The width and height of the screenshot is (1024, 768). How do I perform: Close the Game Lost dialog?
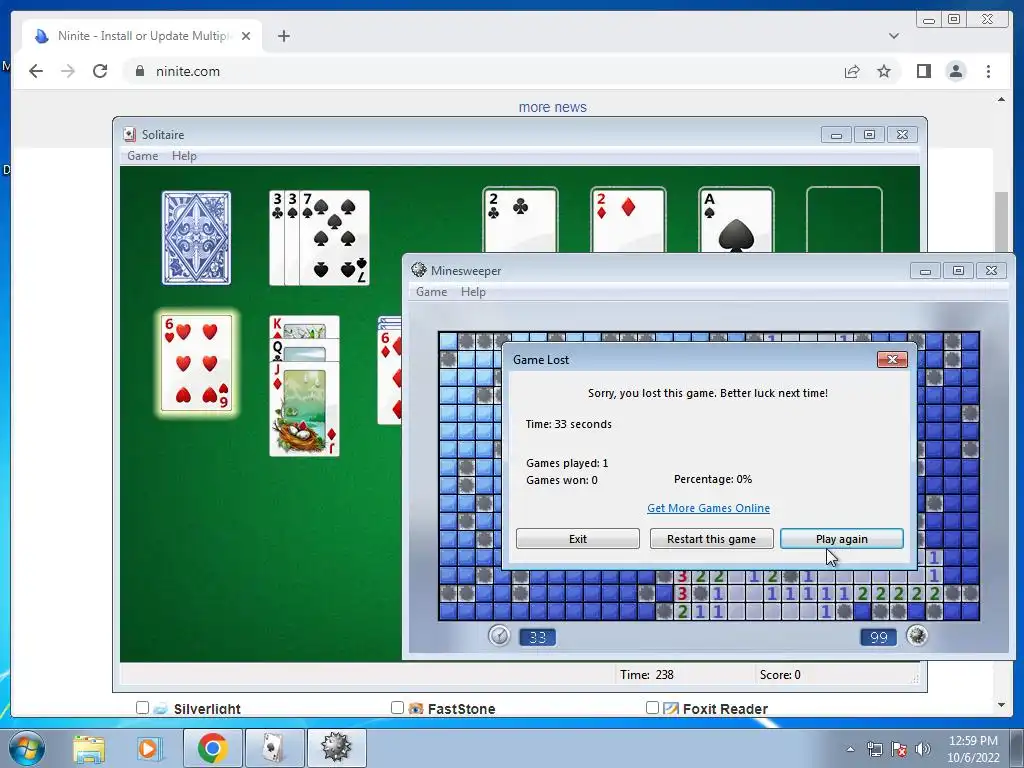(892, 359)
